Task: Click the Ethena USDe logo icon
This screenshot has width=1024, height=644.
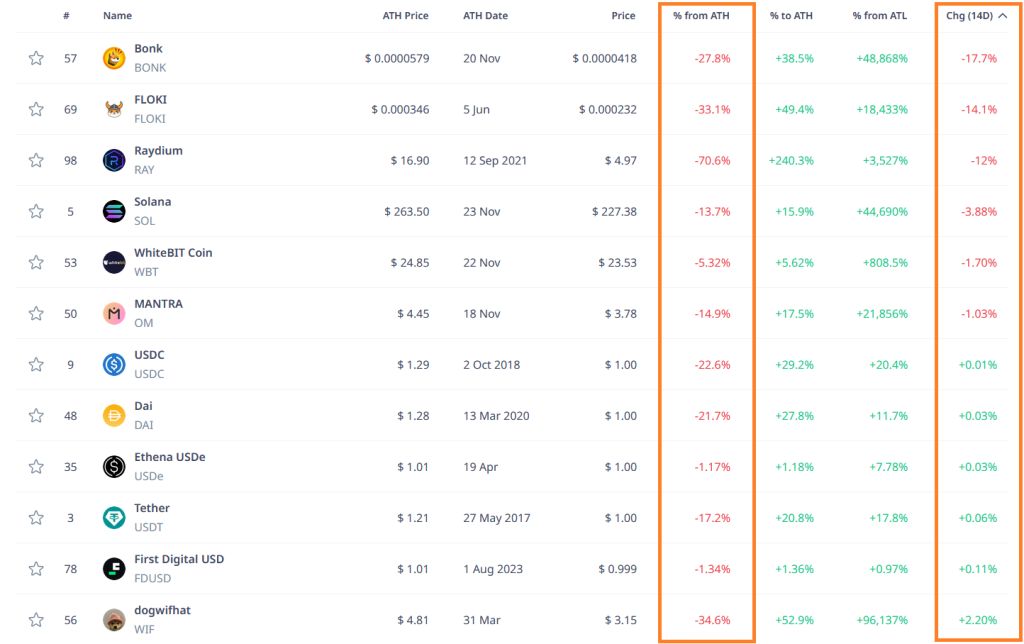Action: pyautogui.click(x=114, y=466)
